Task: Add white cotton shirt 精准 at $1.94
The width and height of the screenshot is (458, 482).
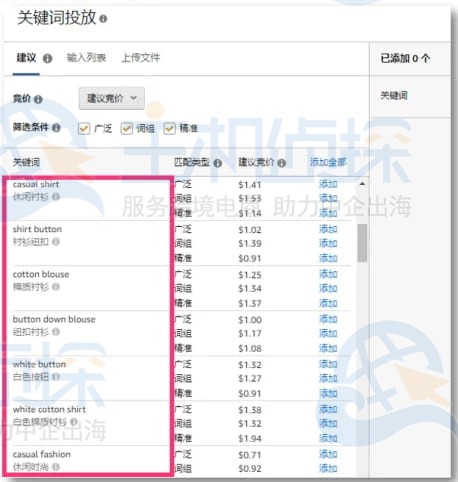Action: coord(328,438)
